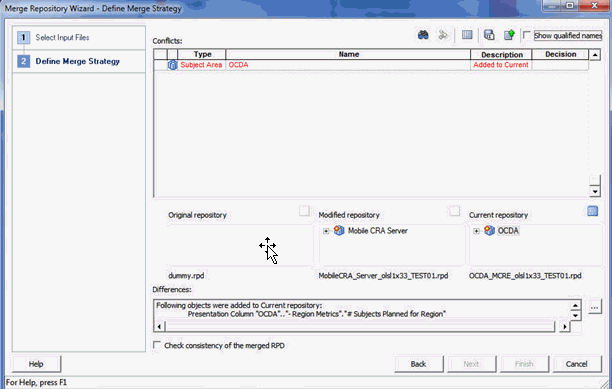Viewport: 612px width, 389px height.
Task: Click the Current repository label
Action: coord(498,215)
